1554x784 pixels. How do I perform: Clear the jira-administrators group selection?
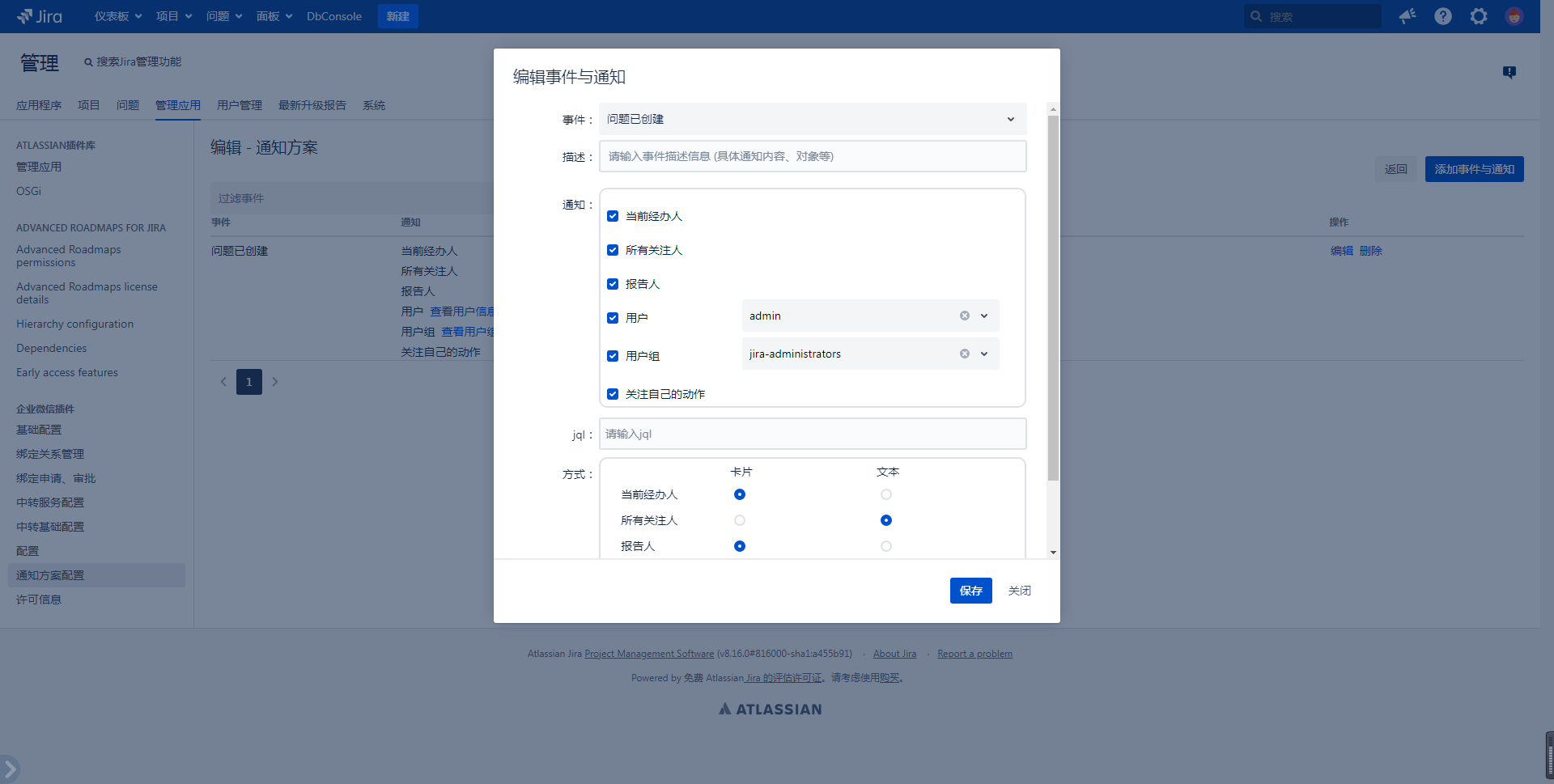tap(965, 354)
